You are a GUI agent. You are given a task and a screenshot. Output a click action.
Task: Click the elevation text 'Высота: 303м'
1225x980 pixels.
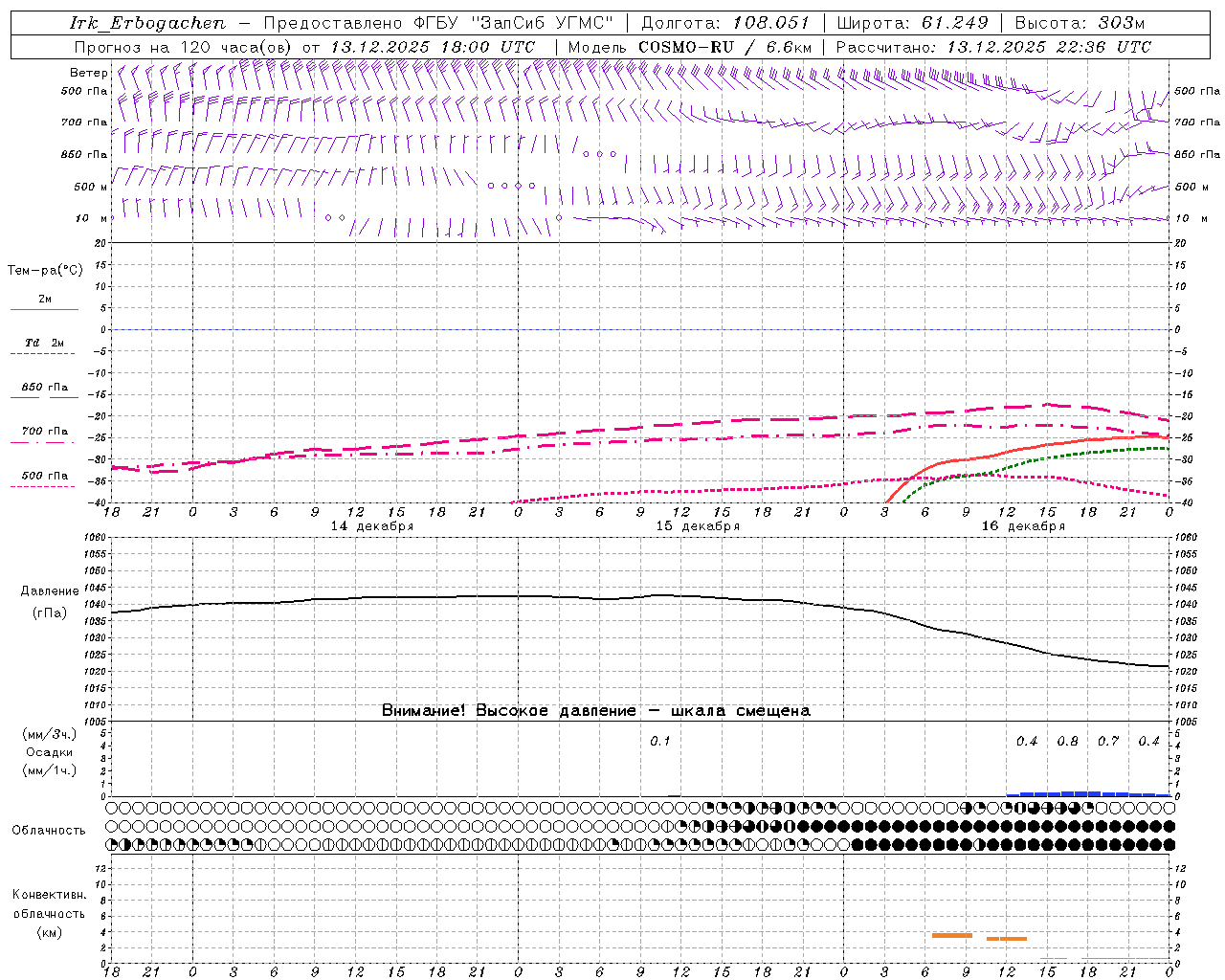tap(1080, 23)
